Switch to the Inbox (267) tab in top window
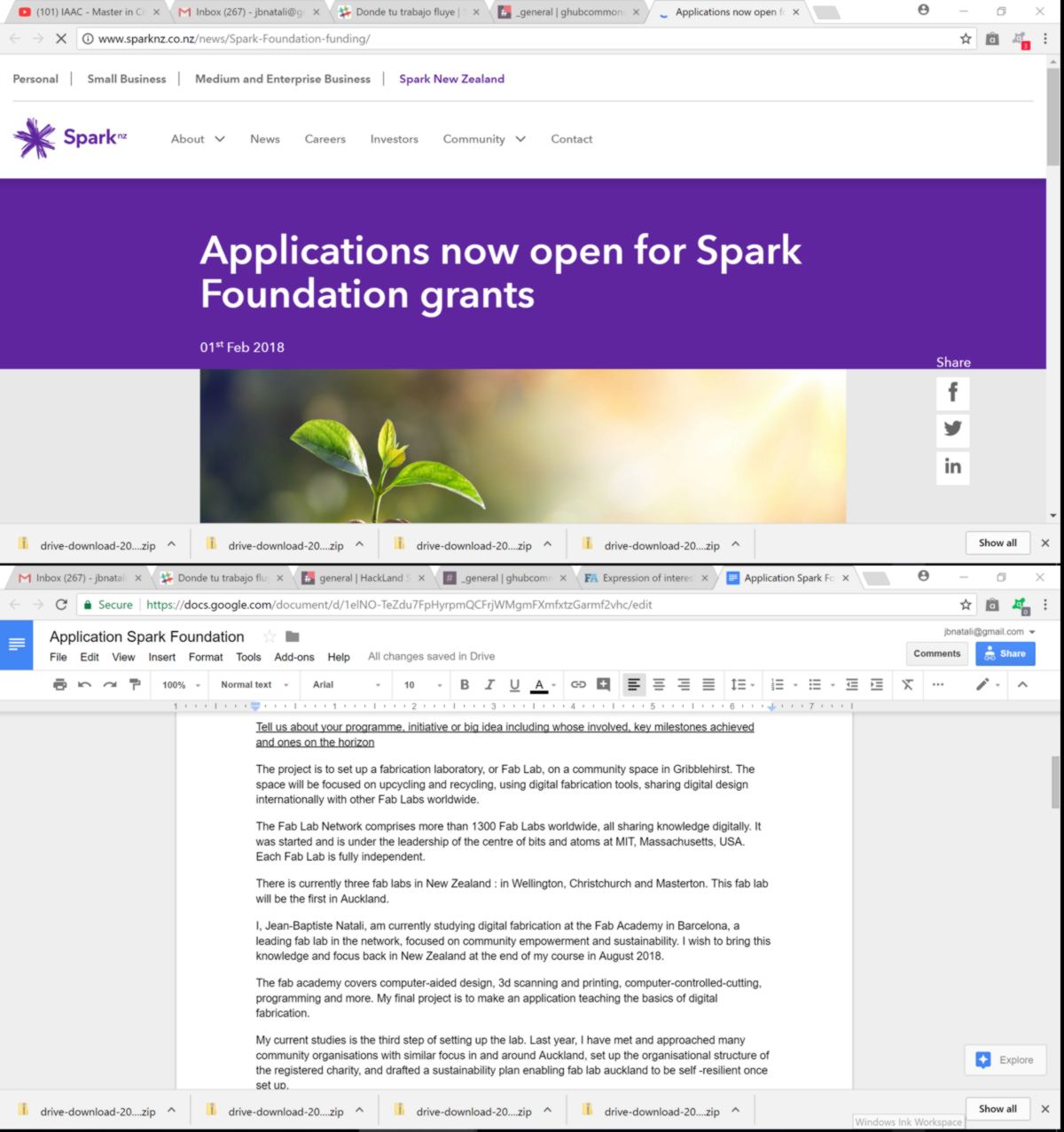 [248, 12]
